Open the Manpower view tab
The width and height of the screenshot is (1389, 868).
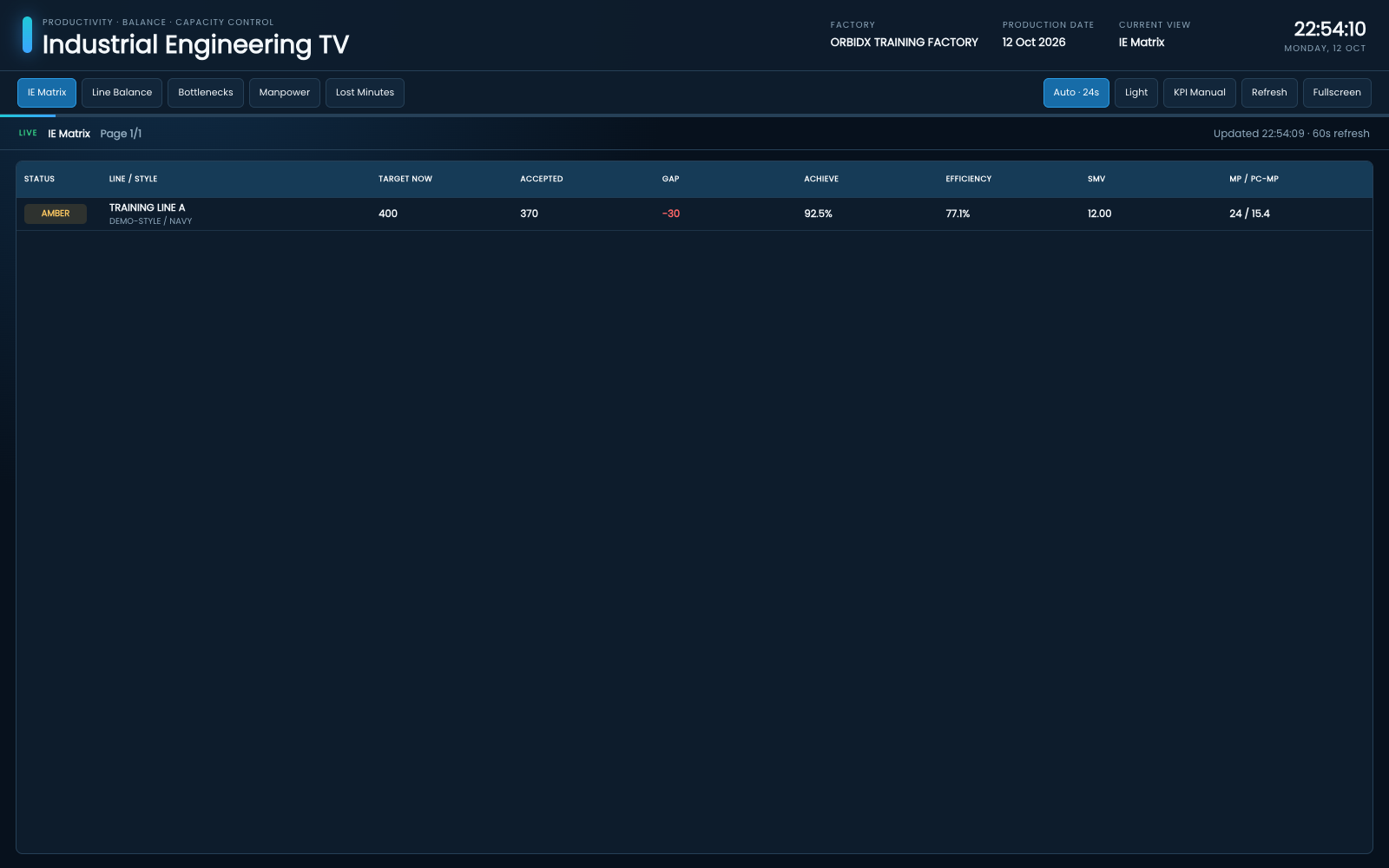(x=285, y=93)
